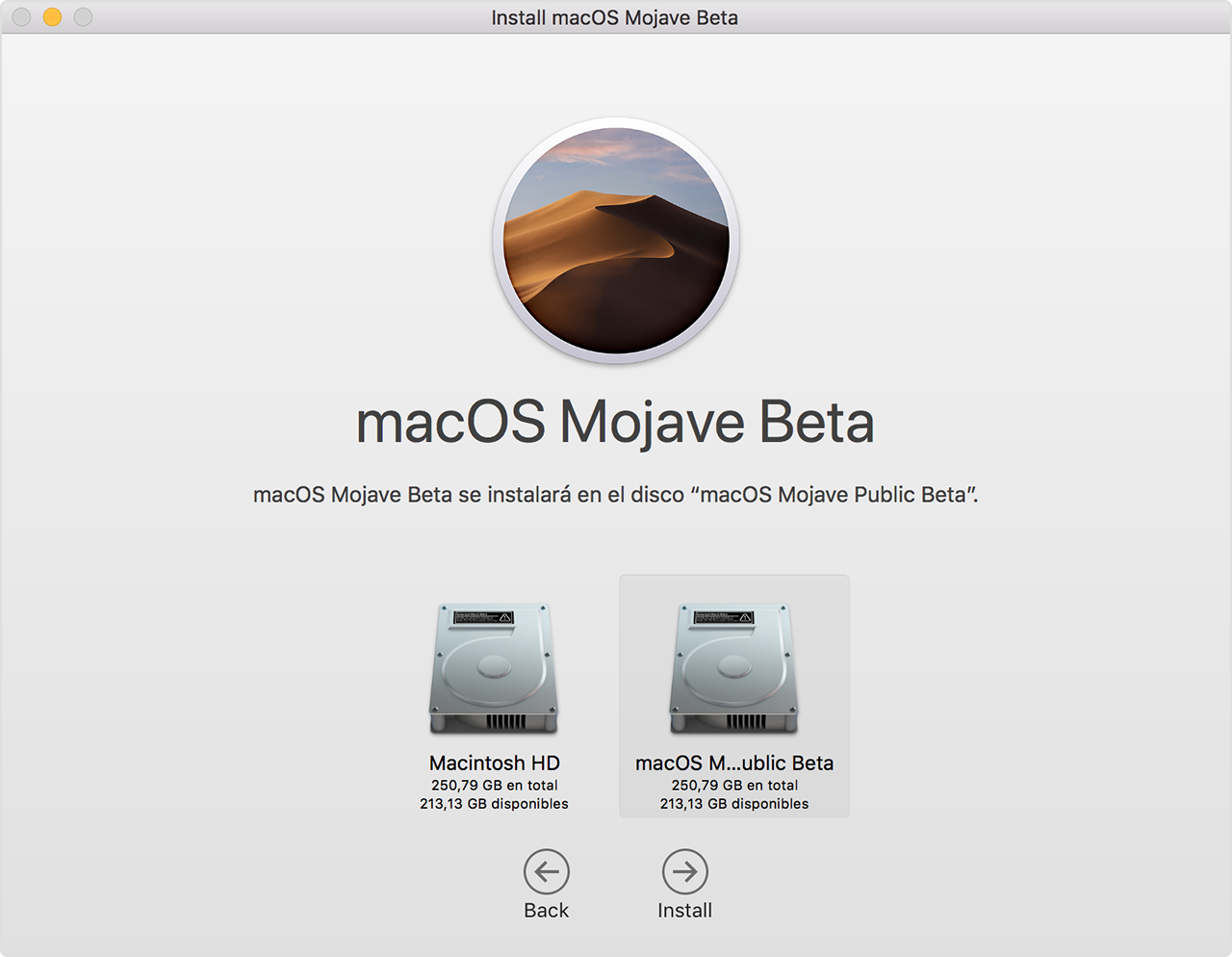
Task: Click the hard drive graphic under Macintosh HD
Action: click(x=495, y=667)
